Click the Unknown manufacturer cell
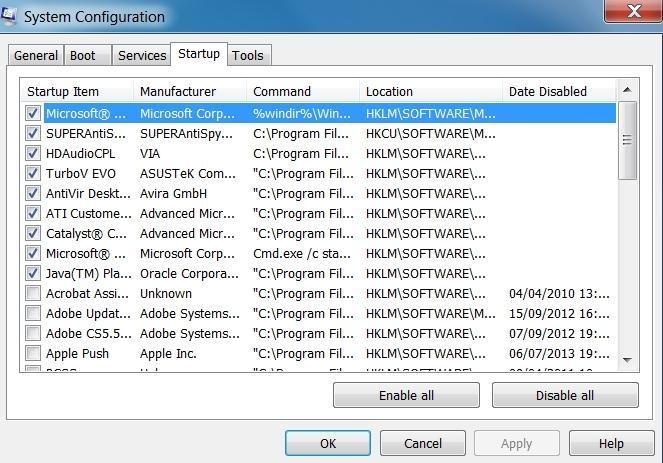 click(166, 293)
